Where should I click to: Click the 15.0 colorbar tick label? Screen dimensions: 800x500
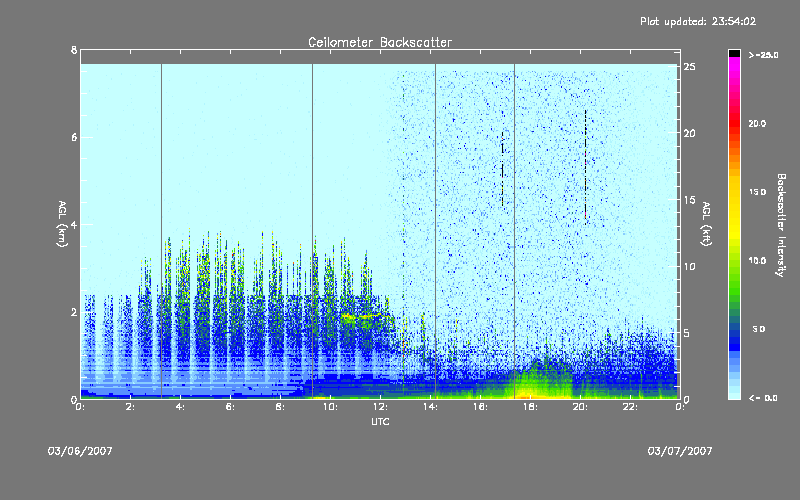[757, 192]
